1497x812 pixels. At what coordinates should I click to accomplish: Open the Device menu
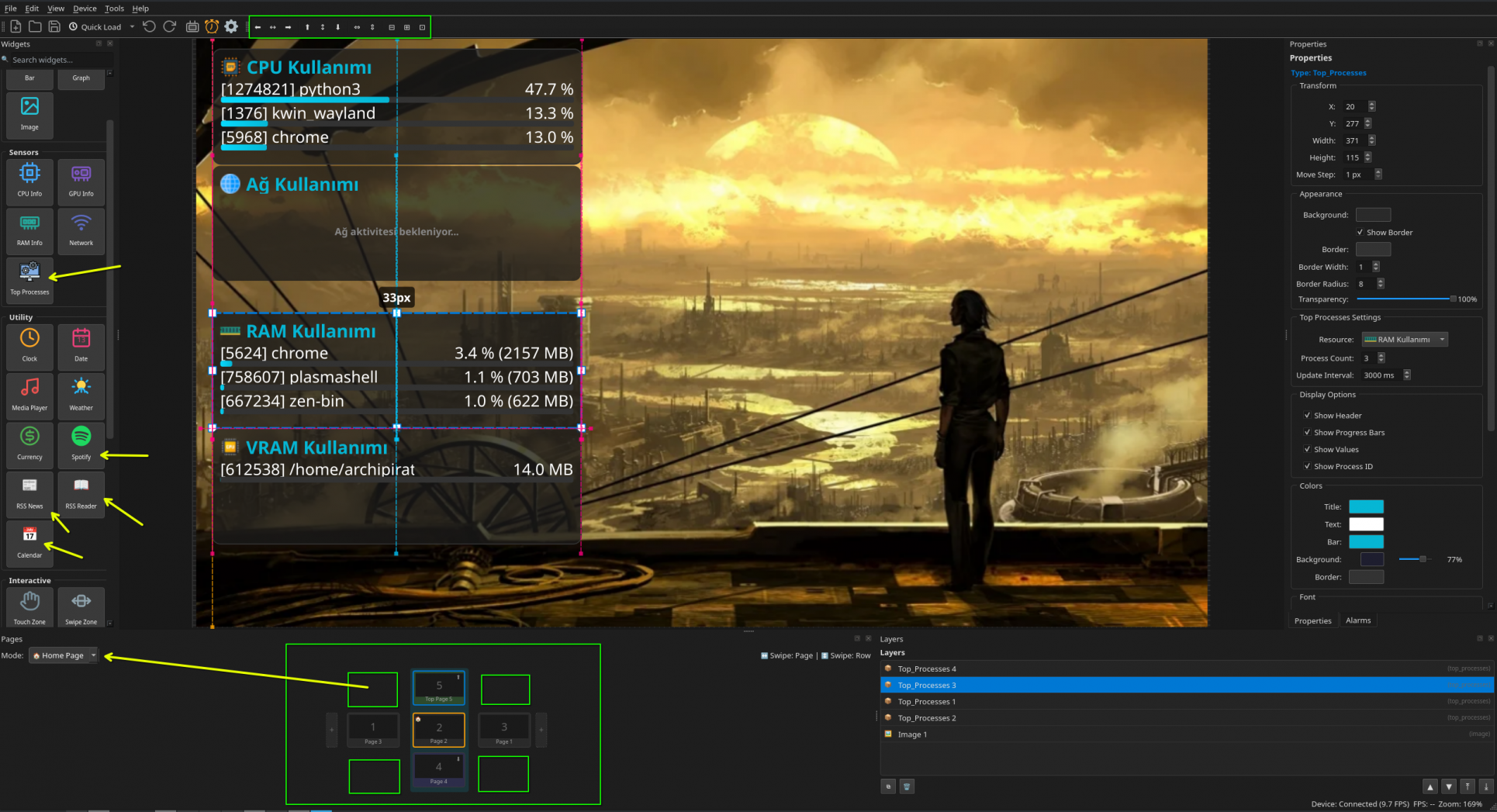tap(85, 9)
